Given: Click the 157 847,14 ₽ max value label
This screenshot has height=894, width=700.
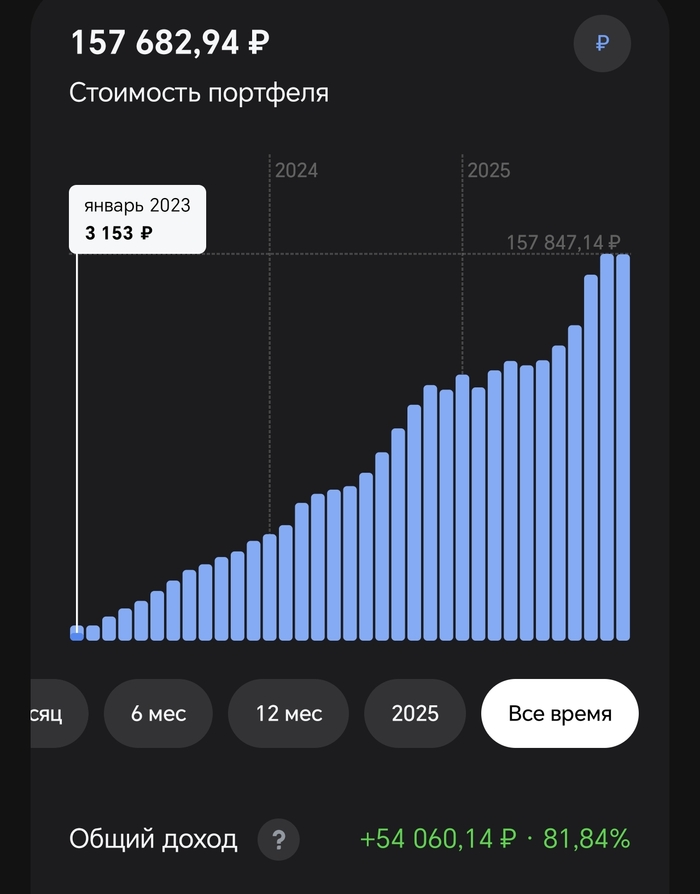Looking at the screenshot, I should point(563,243).
